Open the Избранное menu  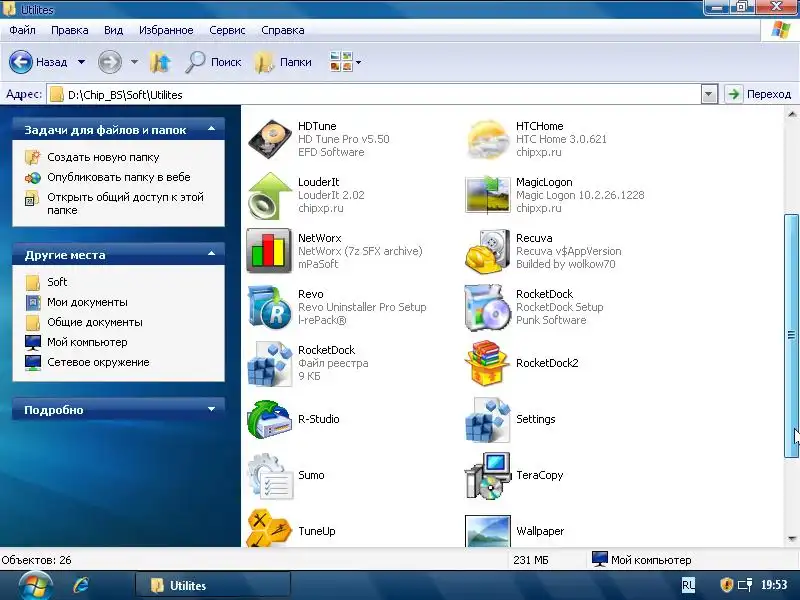click(x=166, y=30)
